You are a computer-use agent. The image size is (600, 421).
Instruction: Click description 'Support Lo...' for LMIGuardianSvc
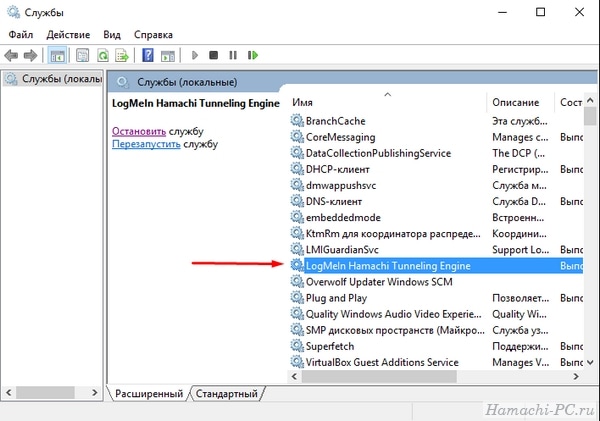click(520, 250)
